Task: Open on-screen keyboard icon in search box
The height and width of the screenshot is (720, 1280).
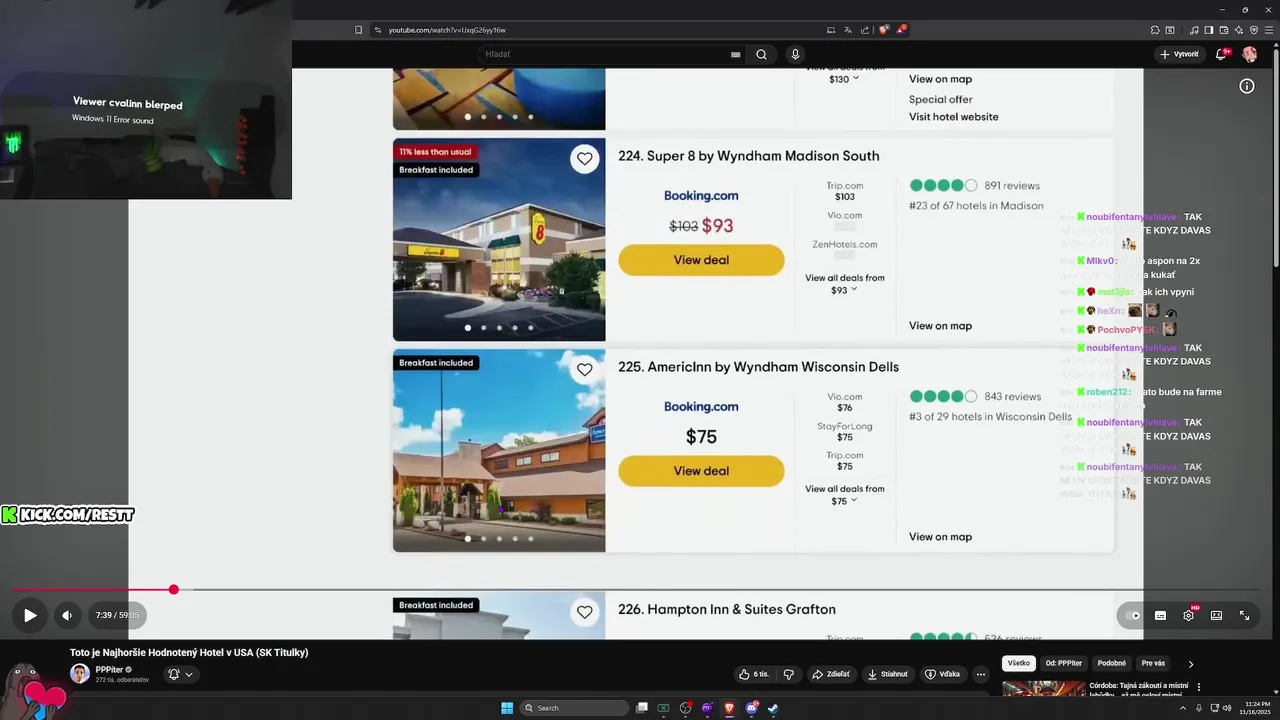Action: [736, 55]
